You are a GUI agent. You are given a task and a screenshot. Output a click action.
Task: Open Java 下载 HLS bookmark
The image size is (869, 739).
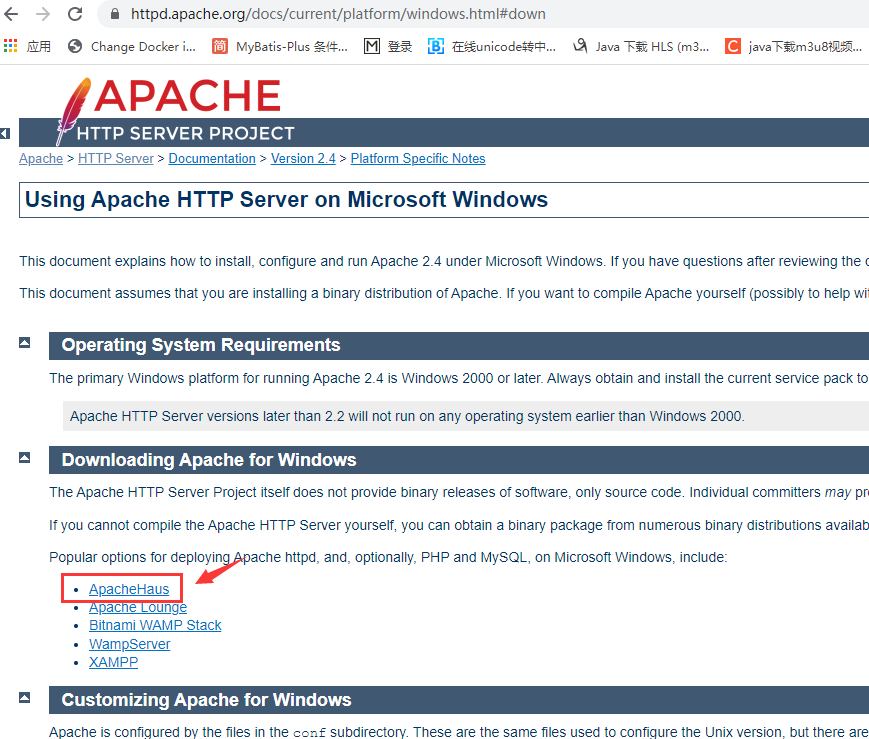(641, 47)
